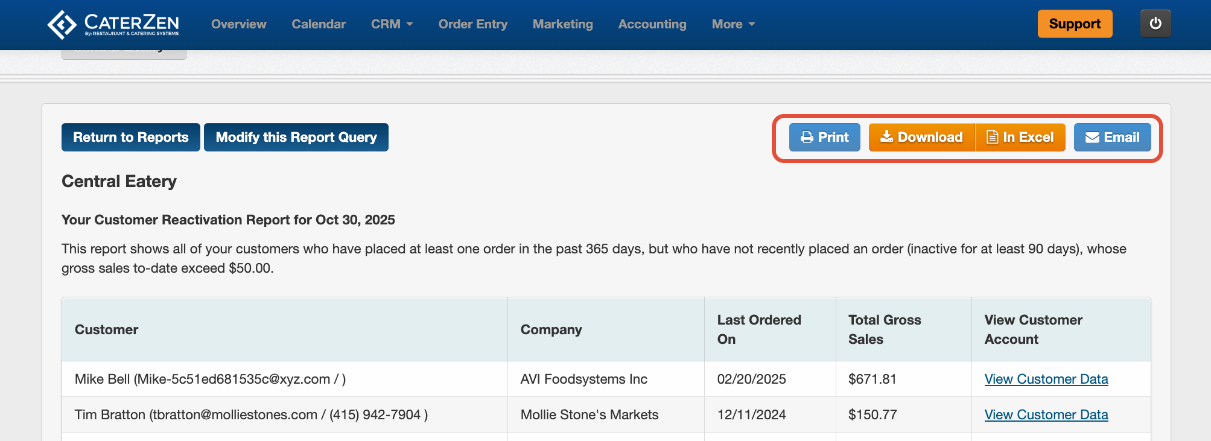
Task: Print the report
Action: [825, 137]
